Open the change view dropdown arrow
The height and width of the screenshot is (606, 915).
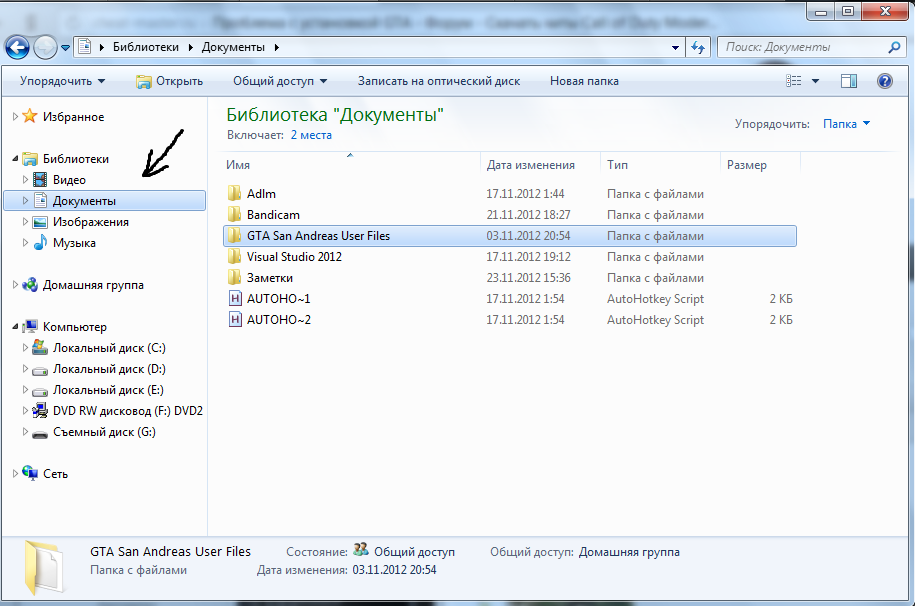click(816, 81)
